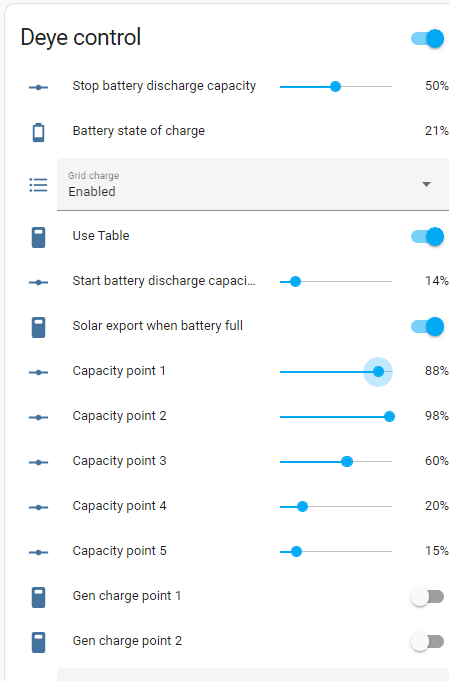The width and height of the screenshot is (450, 681).
Task: Click the icon next to Gen charge point 1
Action: pyautogui.click(x=39, y=597)
